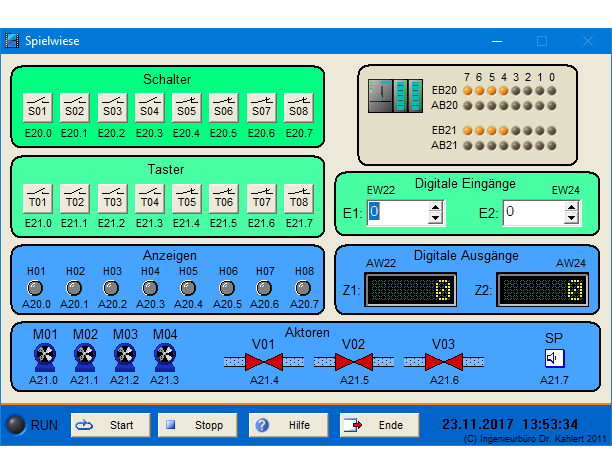This screenshot has width=612, height=471.
Task: Toggle switch S08 (E20.7)
Action: [299, 108]
